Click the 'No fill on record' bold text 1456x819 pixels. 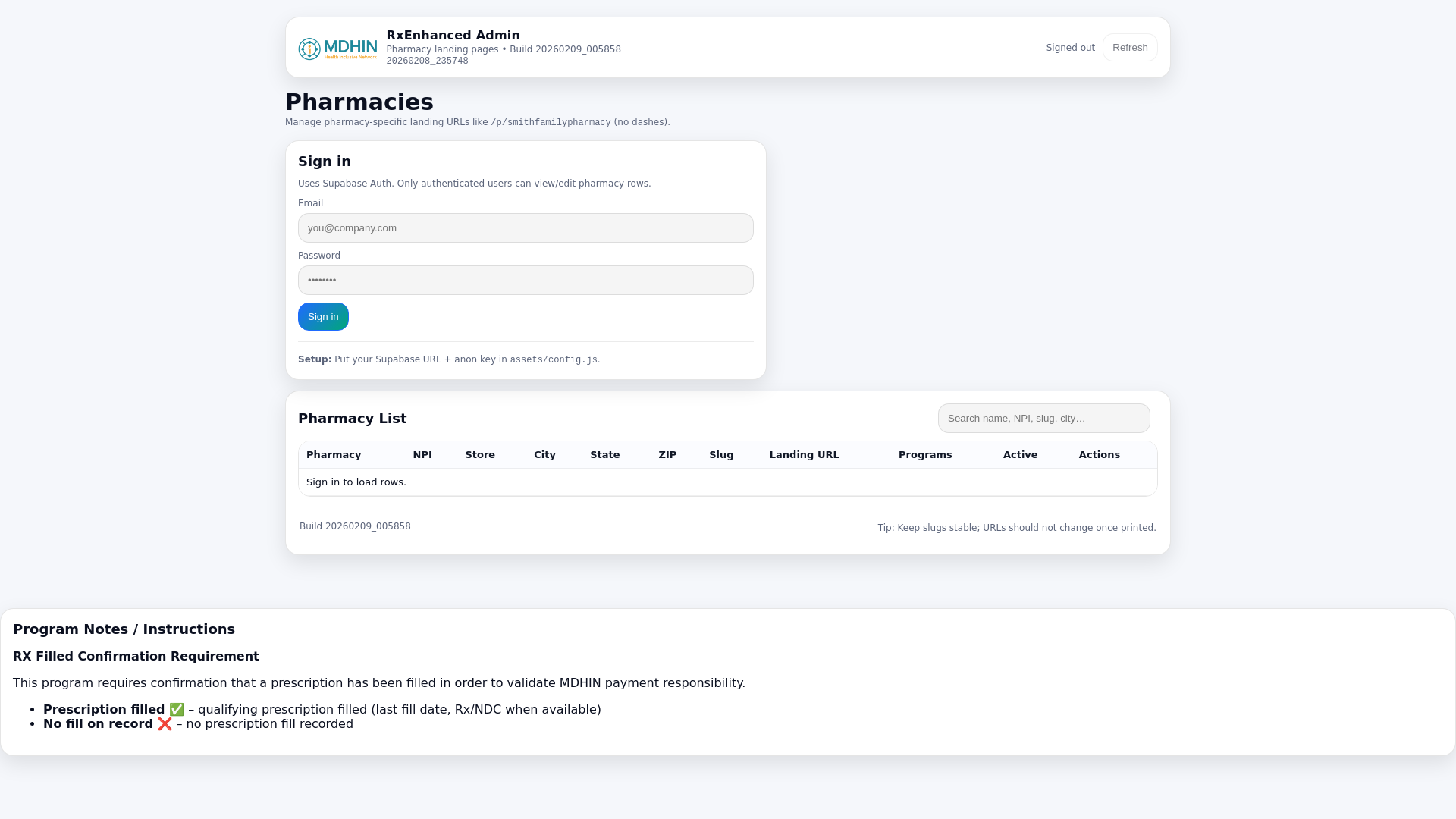coord(98,724)
